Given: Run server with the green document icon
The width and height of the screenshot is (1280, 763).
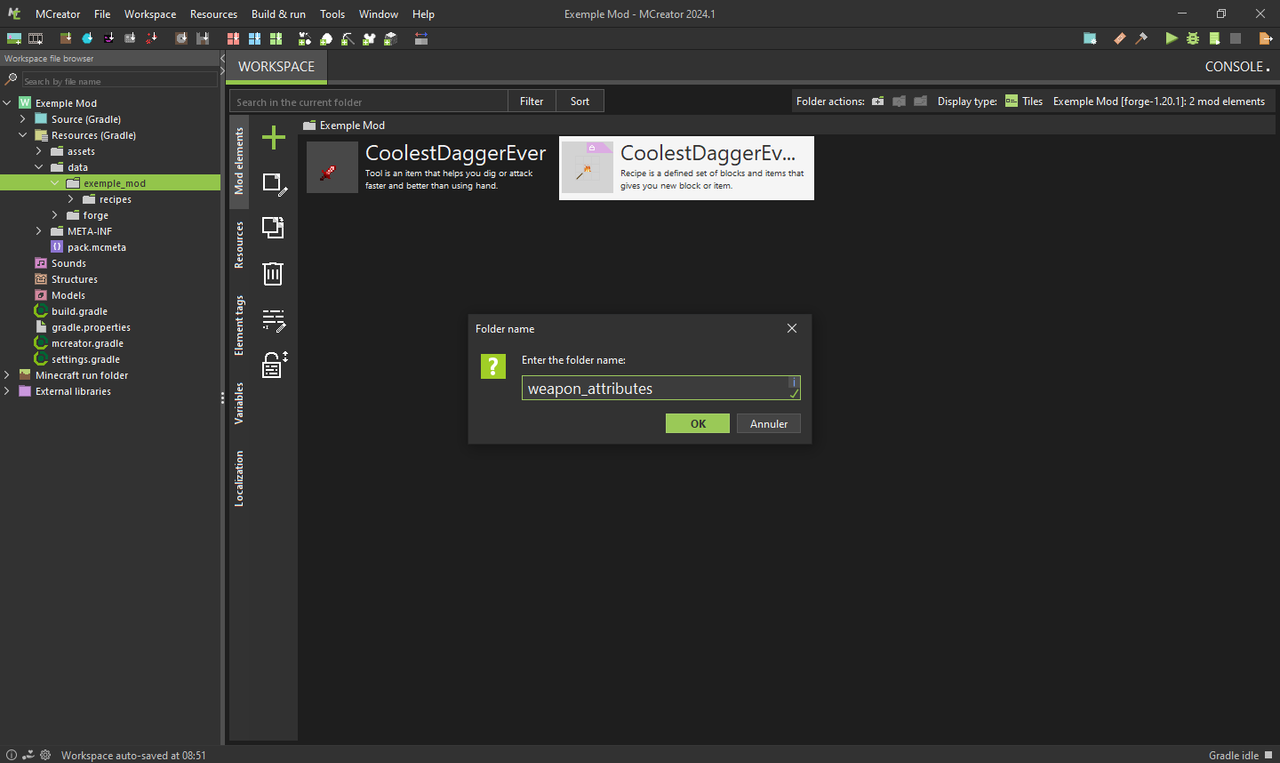Looking at the screenshot, I should click(x=1215, y=39).
